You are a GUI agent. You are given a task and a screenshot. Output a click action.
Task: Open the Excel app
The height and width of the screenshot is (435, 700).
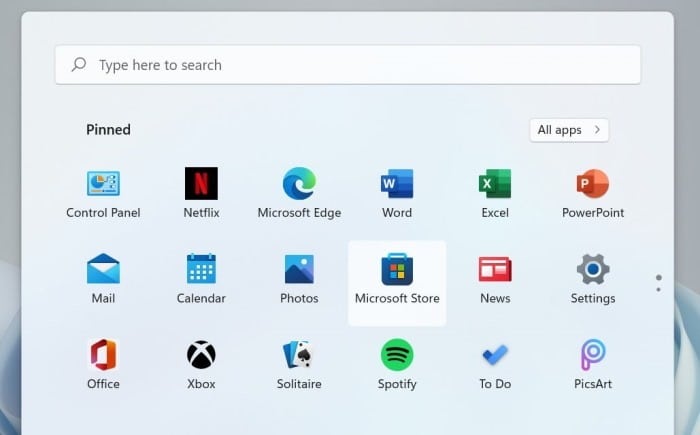[495, 193]
